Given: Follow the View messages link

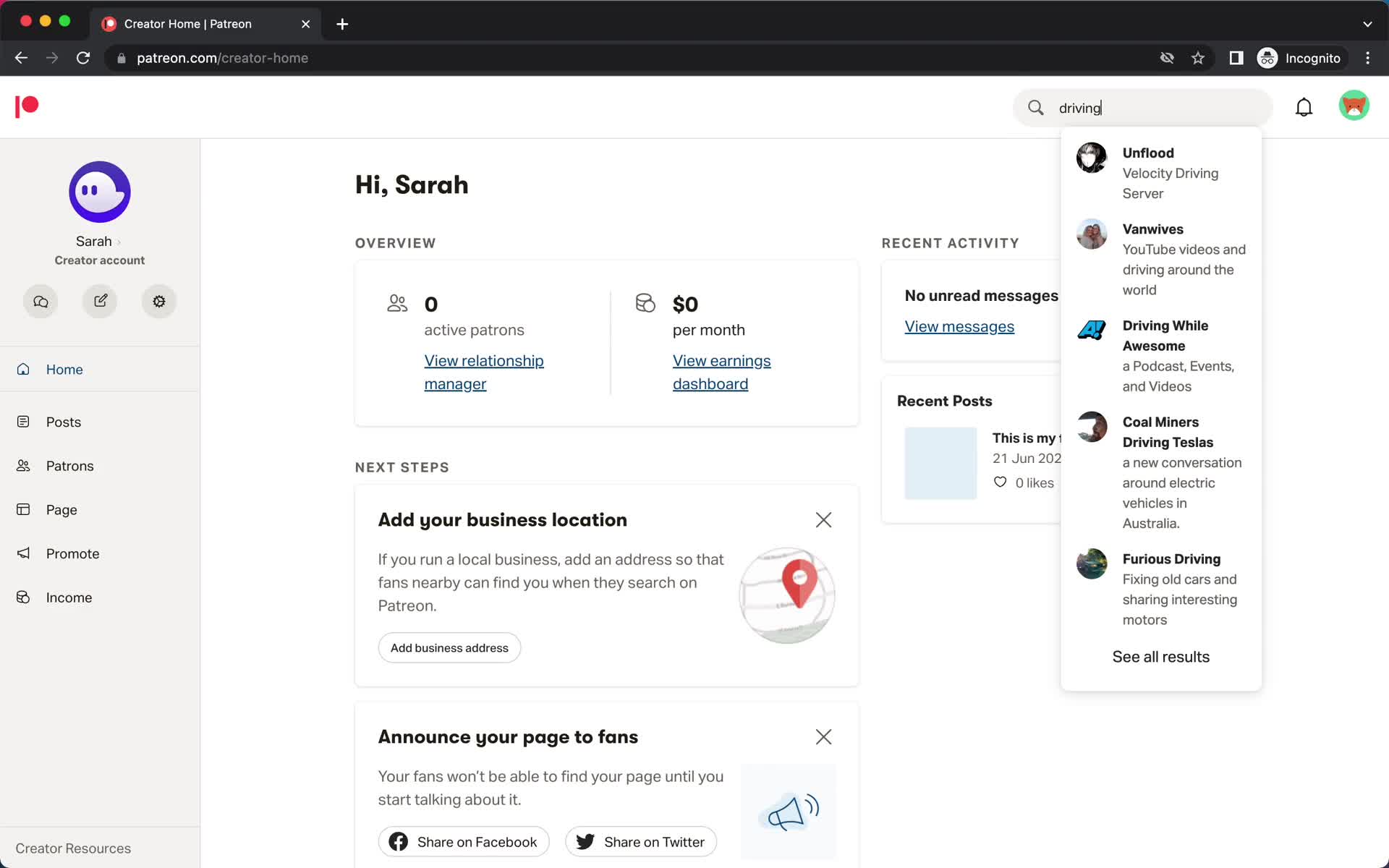Looking at the screenshot, I should 959,327.
